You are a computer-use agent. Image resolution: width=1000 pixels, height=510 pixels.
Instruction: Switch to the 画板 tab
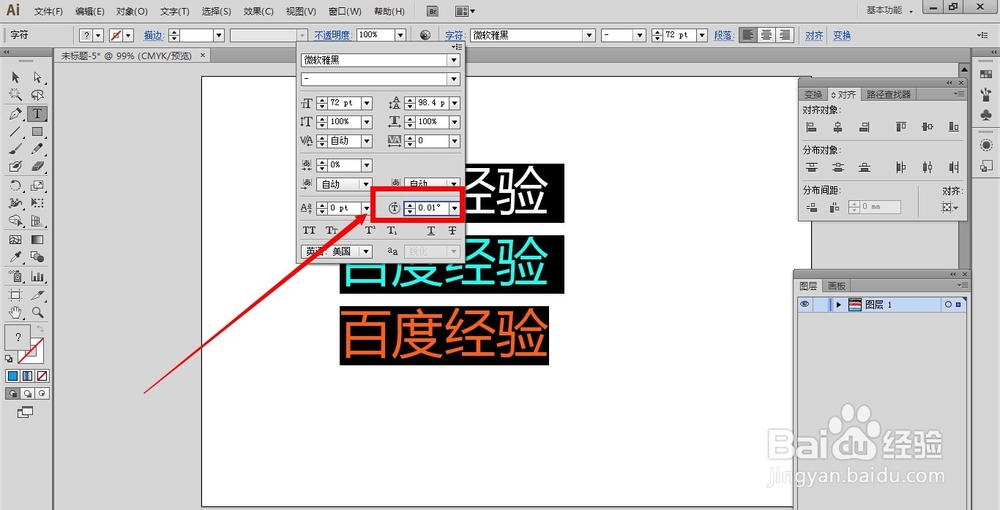click(x=836, y=286)
